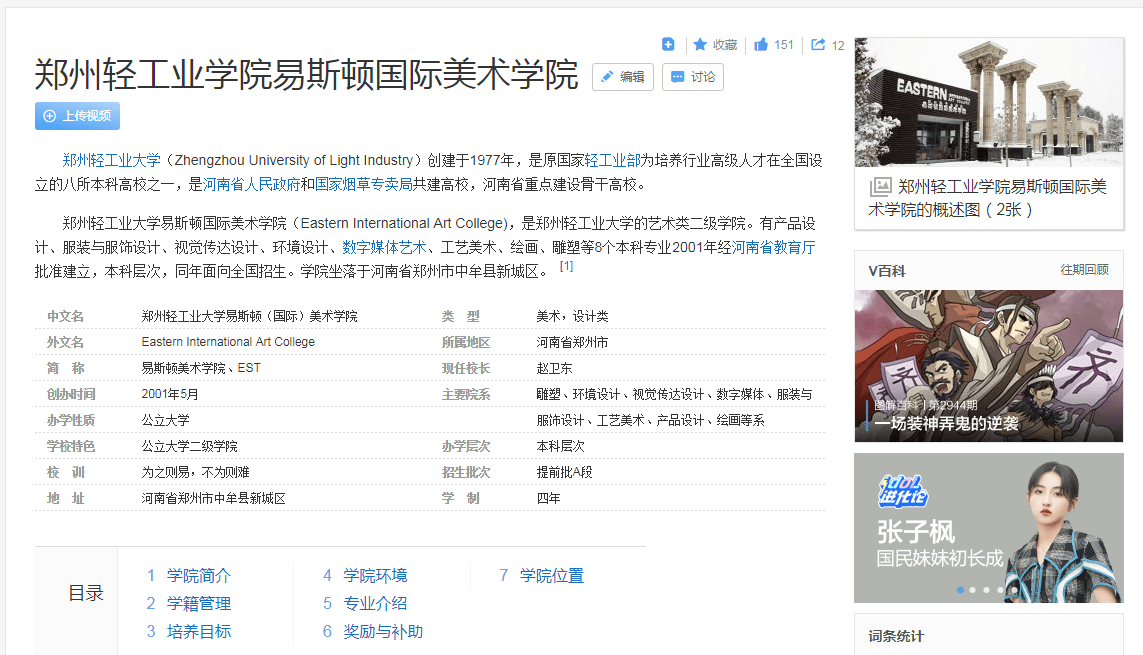1143x655 pixels.
Task: Click the share arrow icon
Action: tap(818, 44)
